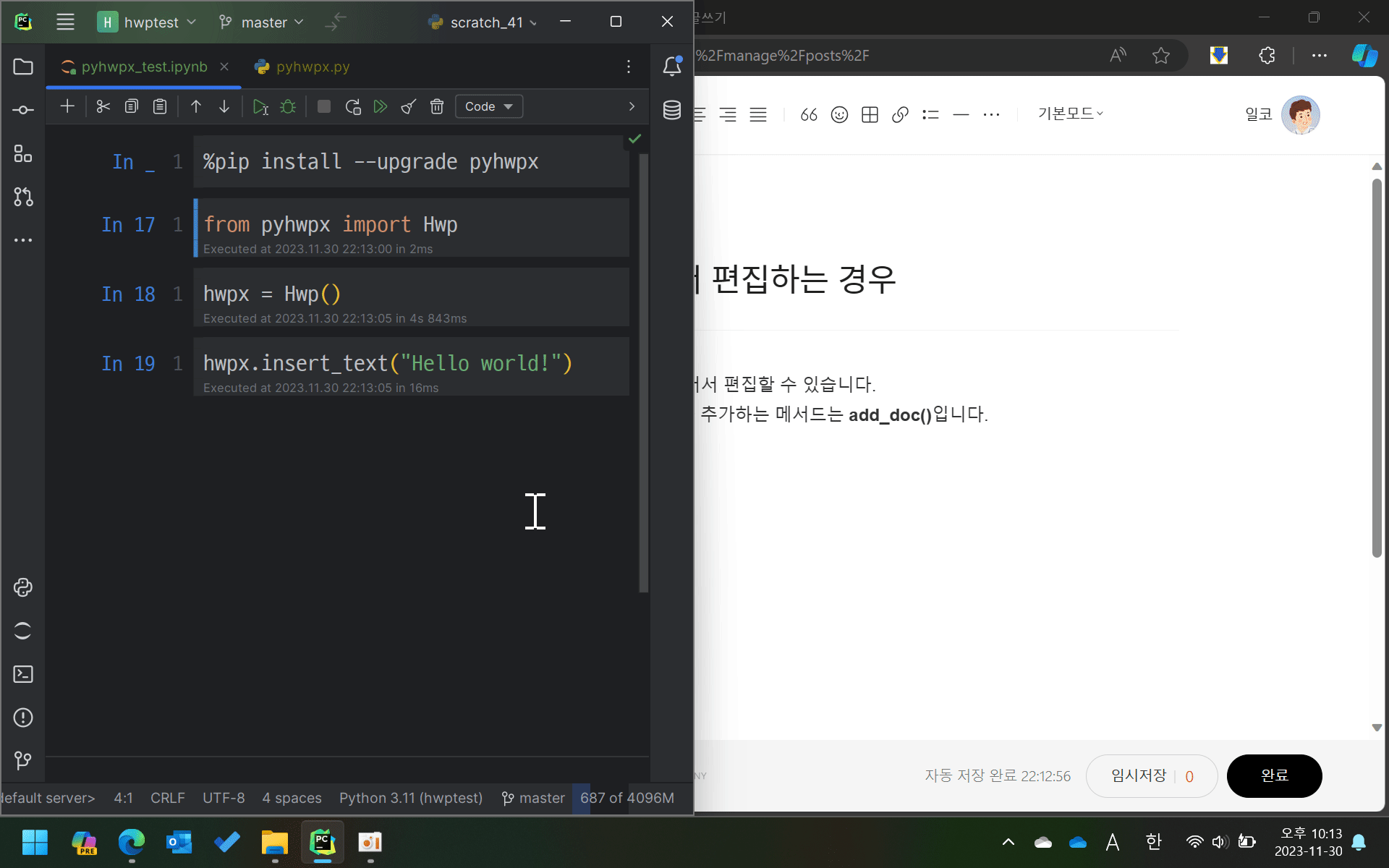This screenshot has height=868, width=1389.
Task: Click the Run Cell and Select Below icon
Action: pyautogui.click(x=260, y=107)
